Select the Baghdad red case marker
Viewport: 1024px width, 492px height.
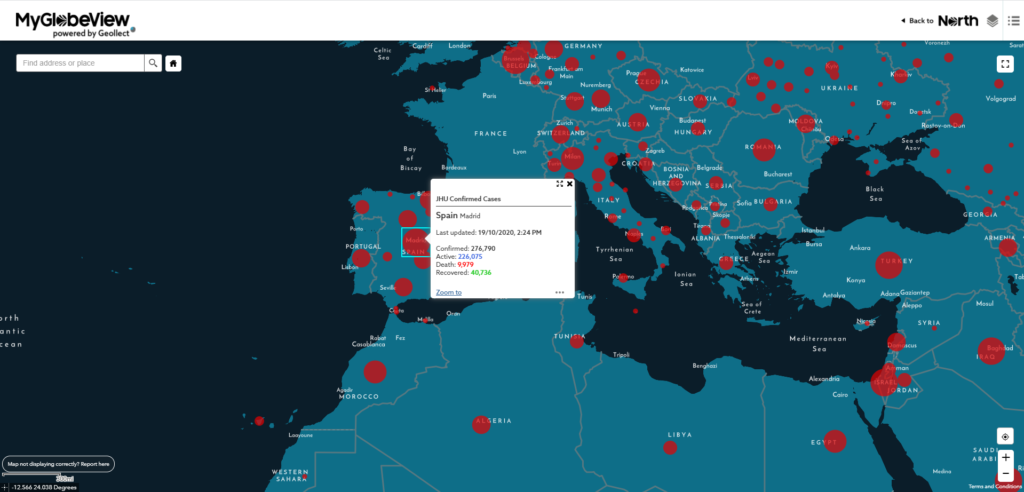(991, 352)
